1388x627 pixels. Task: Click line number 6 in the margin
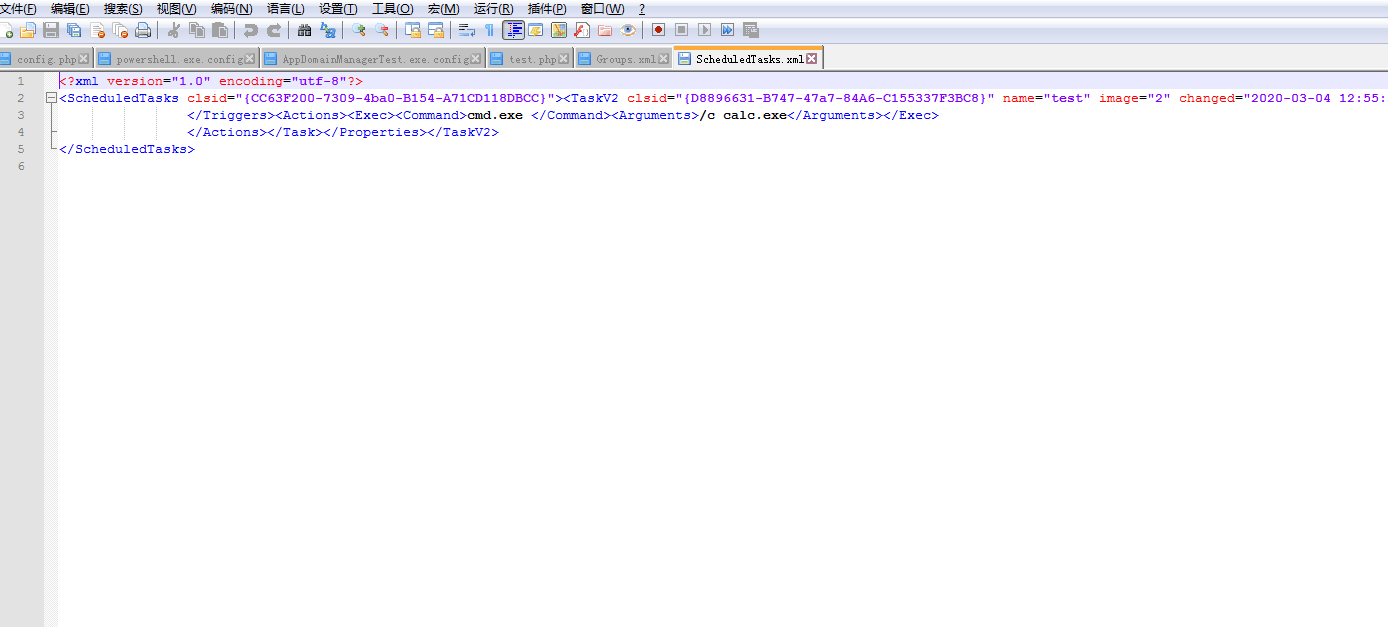point(21,166)
